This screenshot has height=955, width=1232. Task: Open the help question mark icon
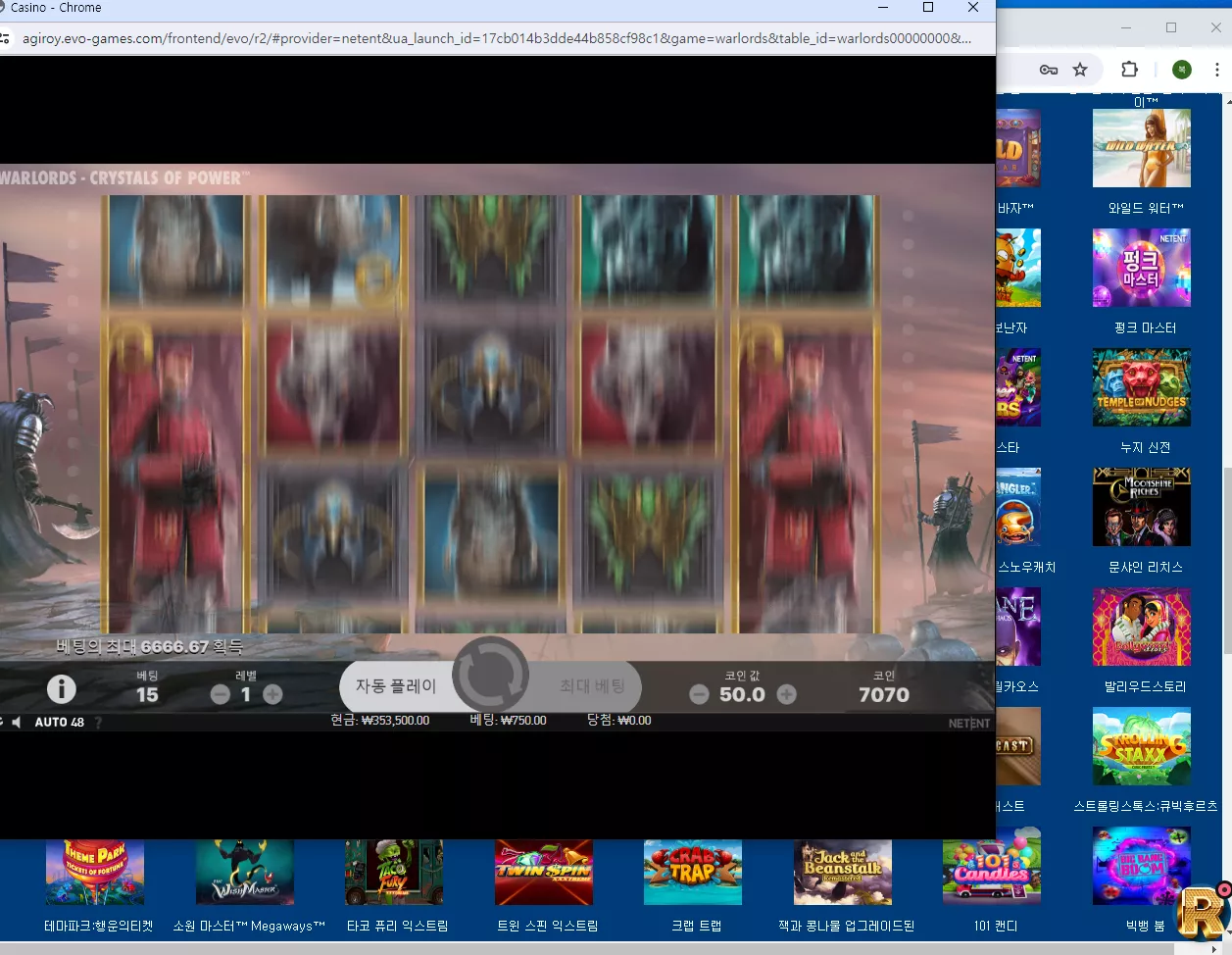(98, 723)
